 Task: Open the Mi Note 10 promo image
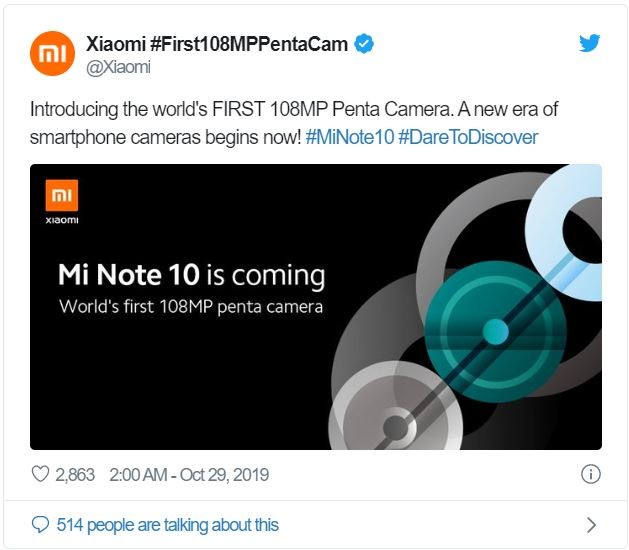point(316,307)
